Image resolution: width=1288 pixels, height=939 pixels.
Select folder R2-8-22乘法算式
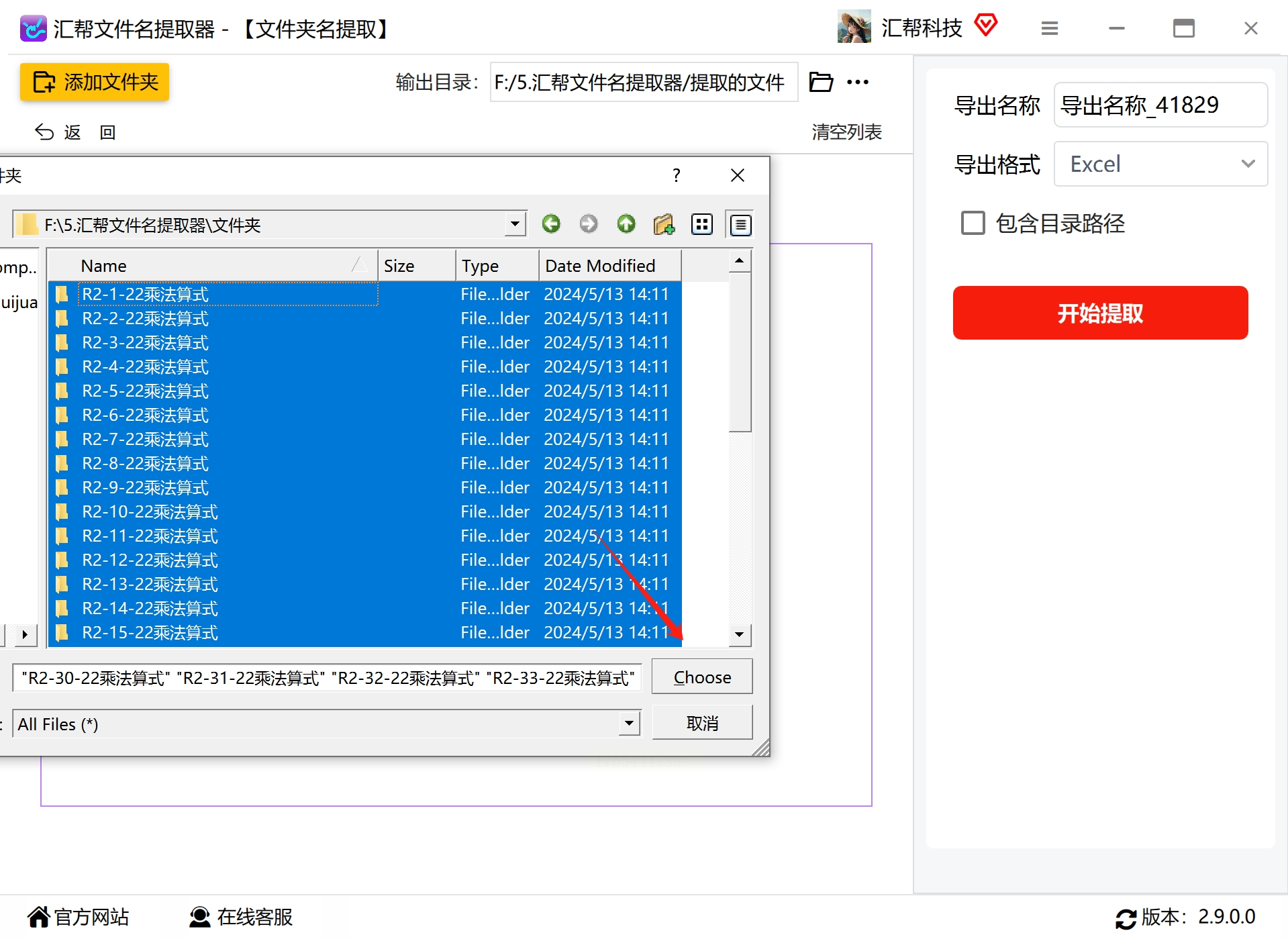365,463
